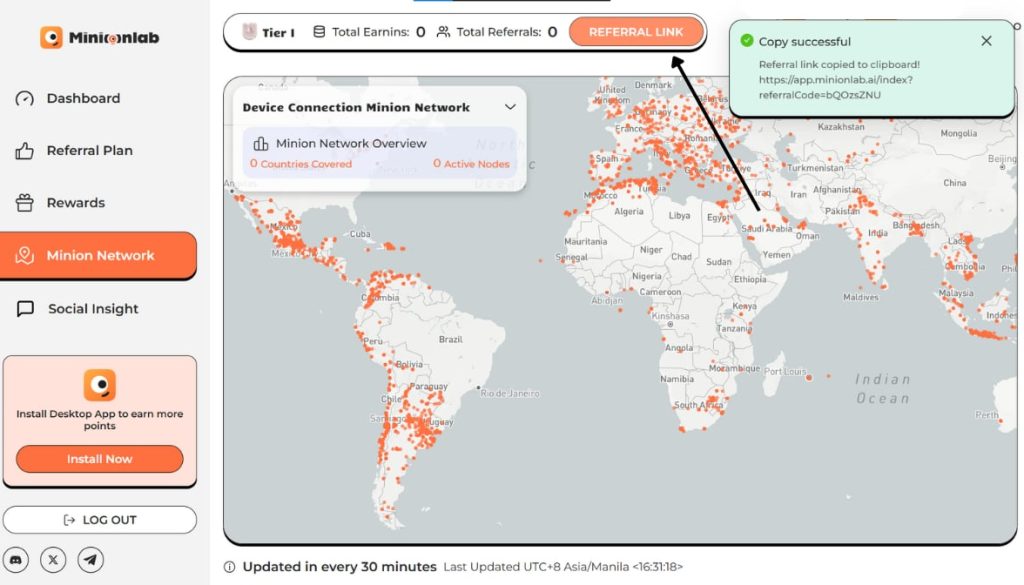Click the Tier 1 badge icon
Image resolution: width=1024 pixels, height=585 pixels.
(249, 32)
